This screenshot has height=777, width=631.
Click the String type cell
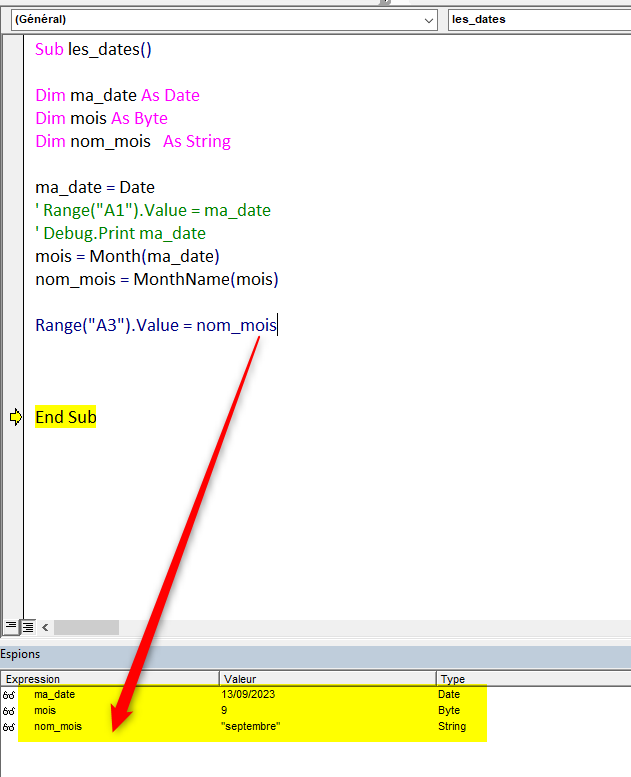coord(452,726)
